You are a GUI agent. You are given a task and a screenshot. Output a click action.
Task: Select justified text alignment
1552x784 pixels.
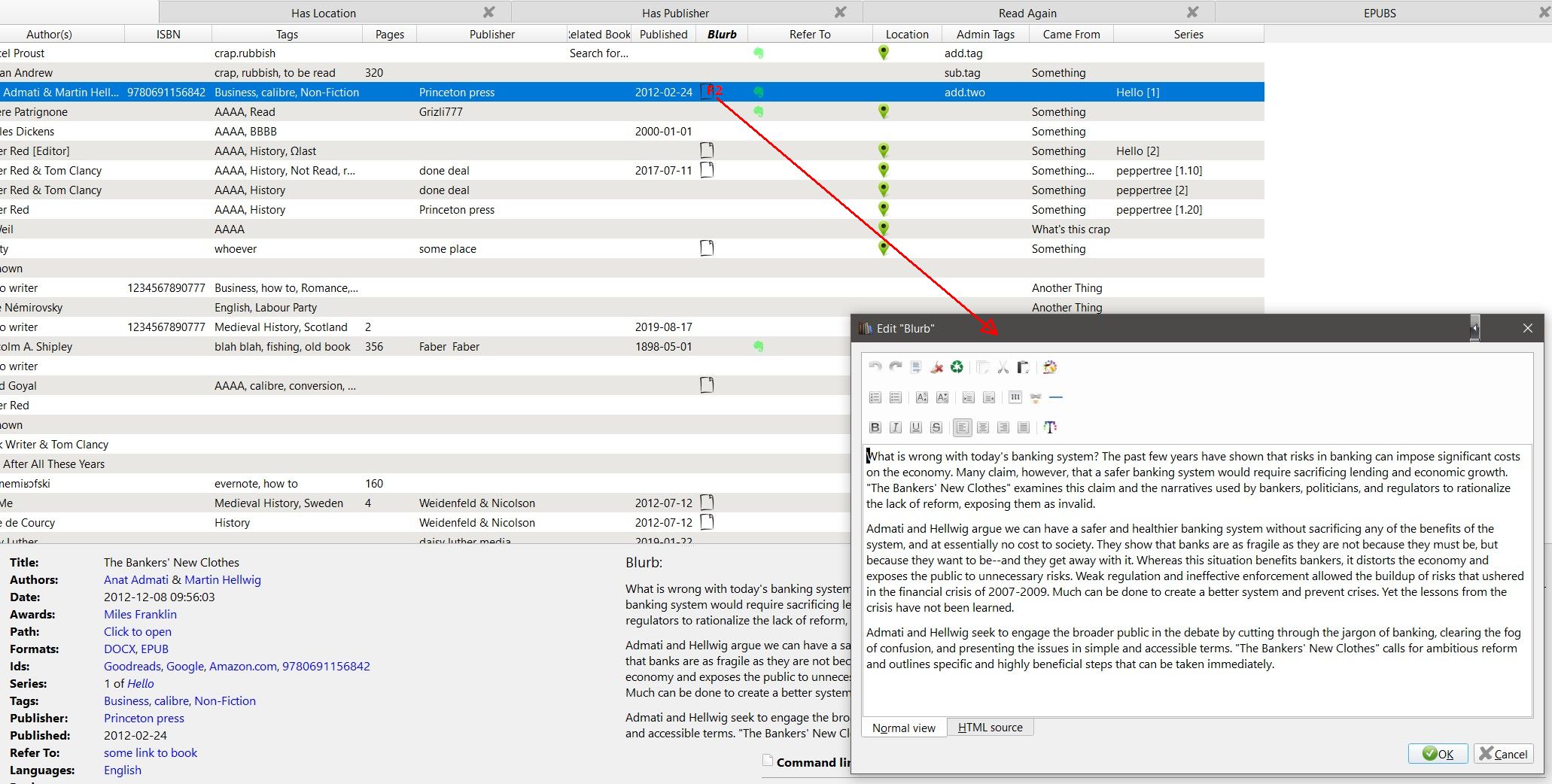coord(1024,427)
